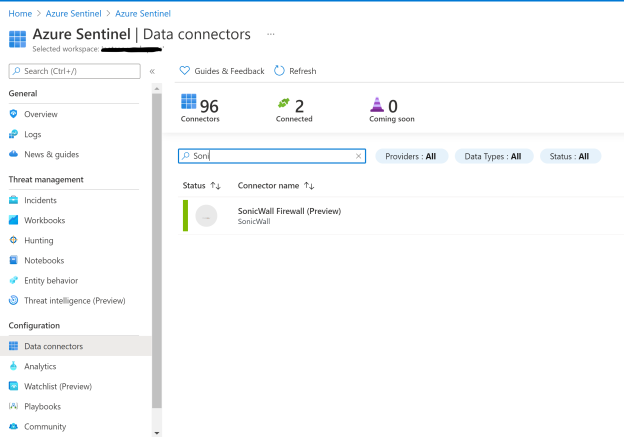Click the Analytics flask icon

click(x=14, y=366)
